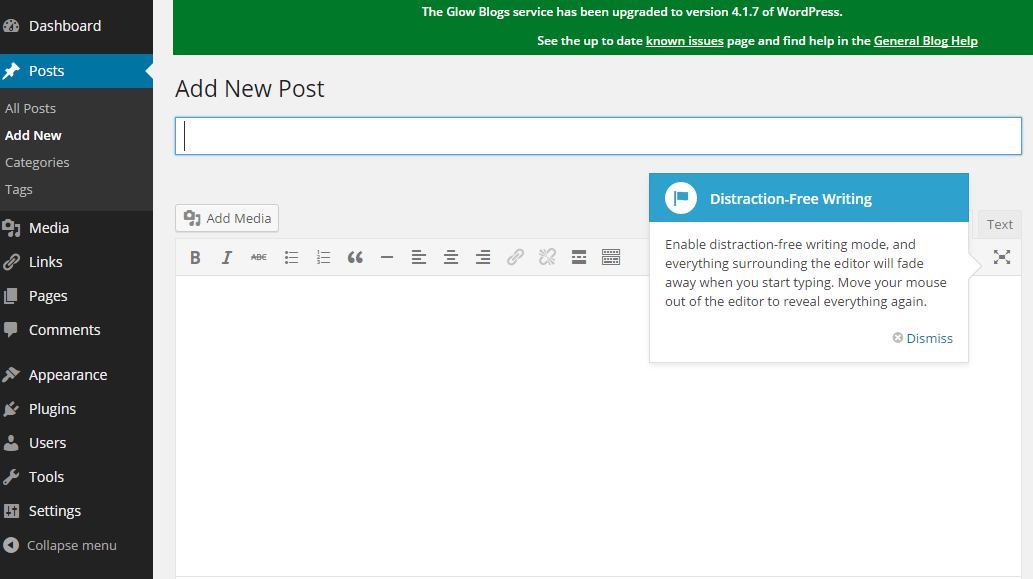Click the Appearance paintbrush icon

(11, 375)
